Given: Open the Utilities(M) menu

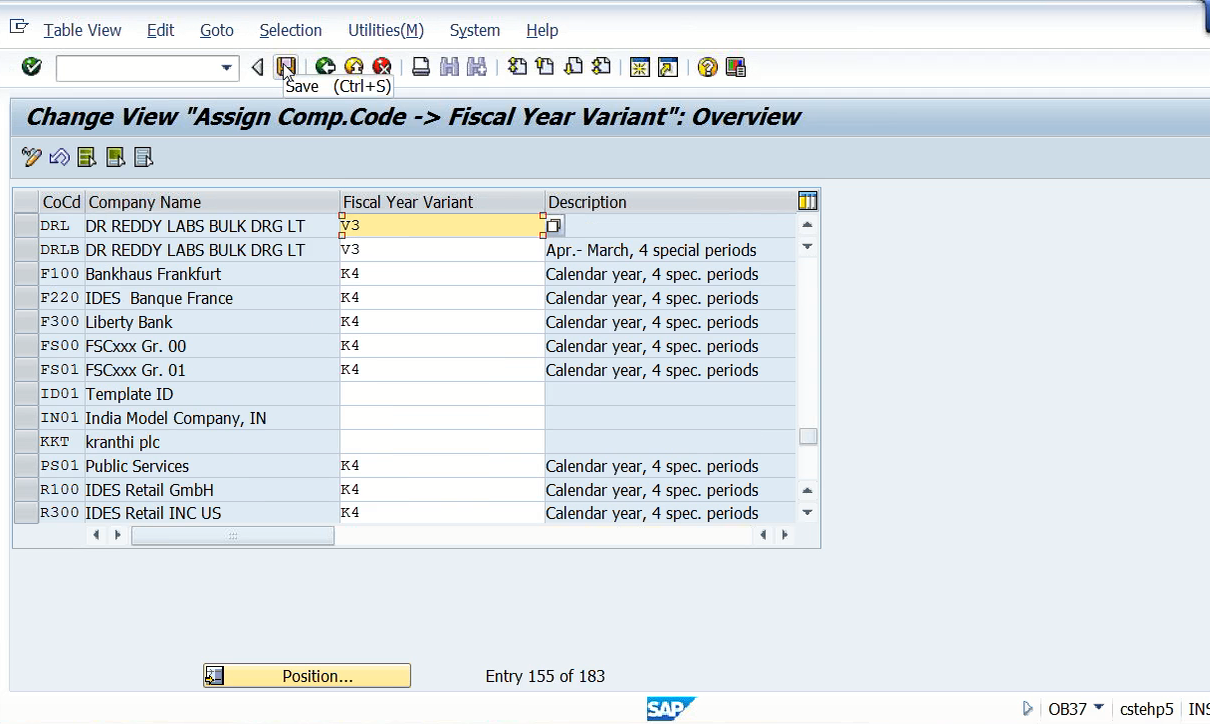Looking at the screenshot, I should pyautogui.click(x=386, y=30).
